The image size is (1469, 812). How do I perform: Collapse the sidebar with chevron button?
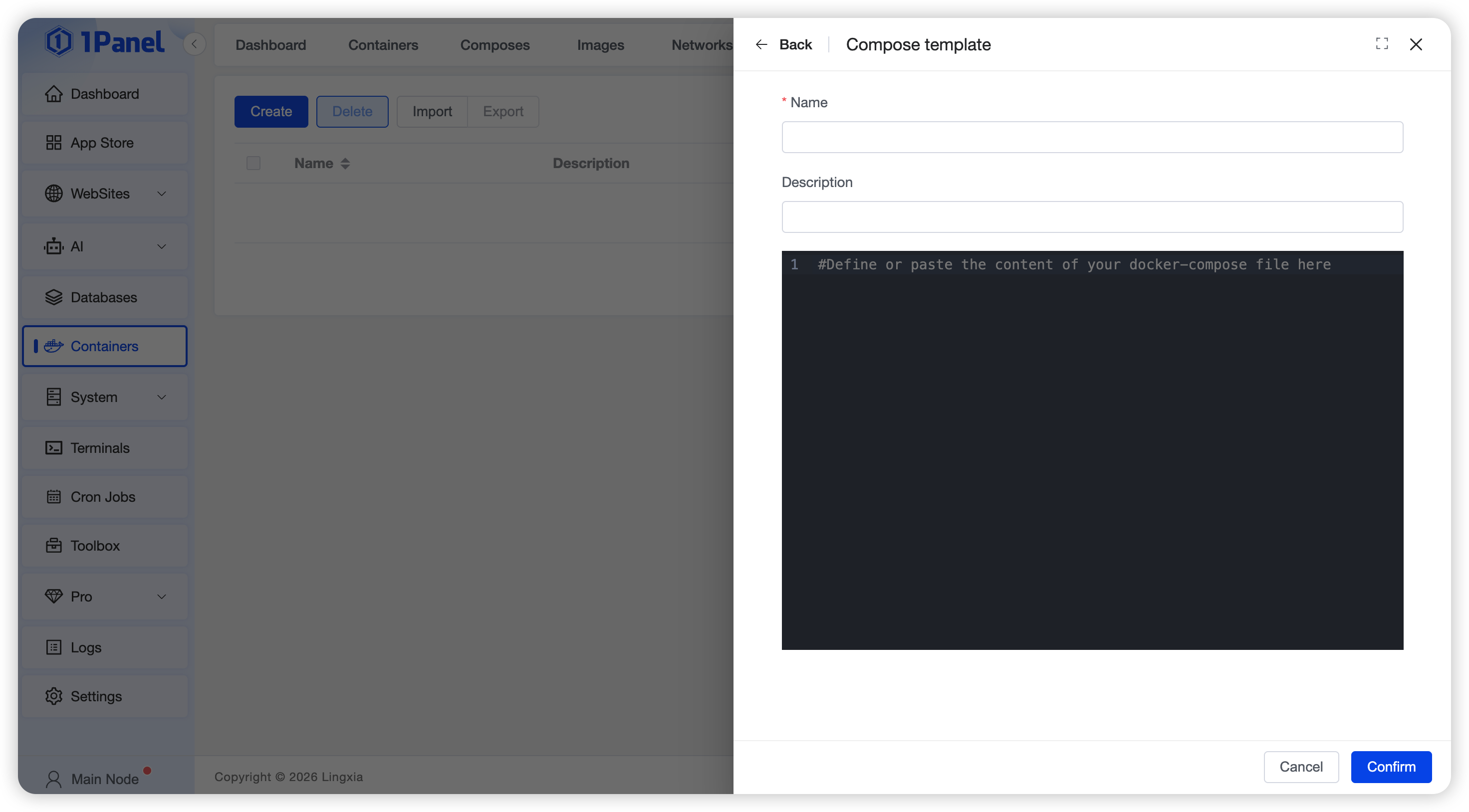pos(194,44)
